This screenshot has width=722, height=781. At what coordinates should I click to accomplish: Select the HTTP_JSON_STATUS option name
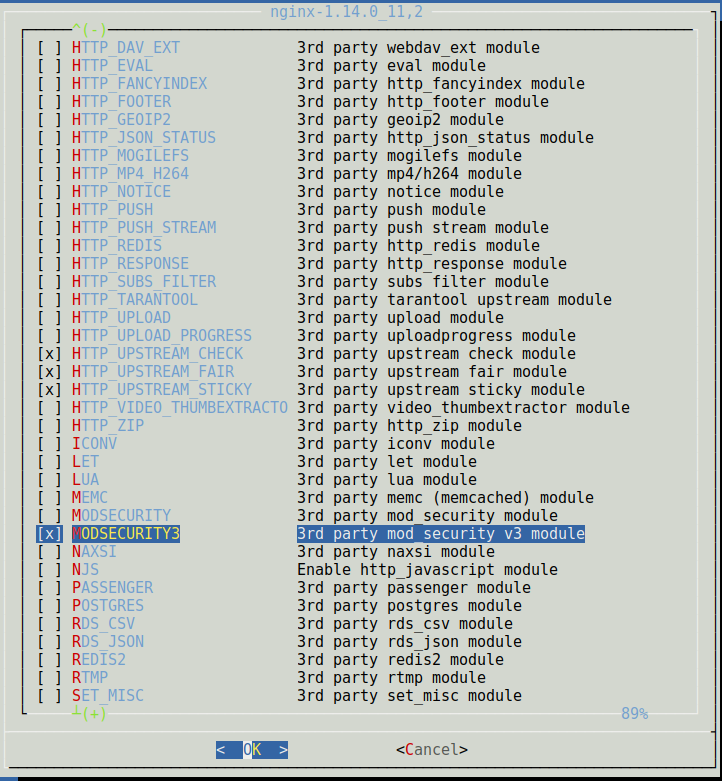(x=144, y=138)
